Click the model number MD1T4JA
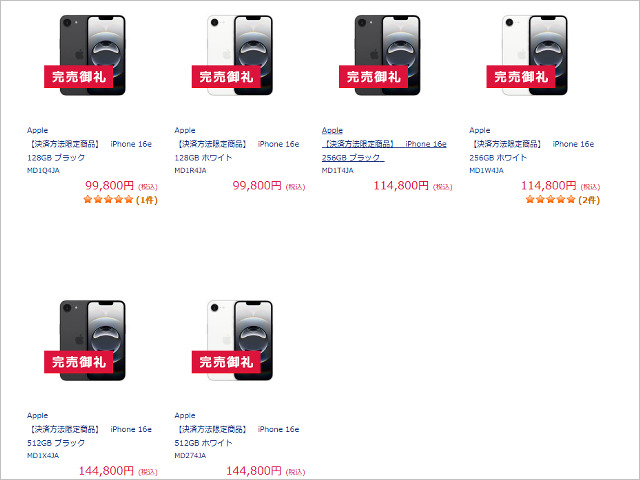The image size is (640, 480). coord(338,170)
